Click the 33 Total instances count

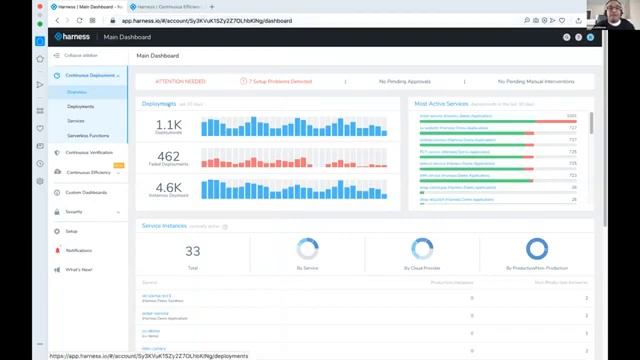pyautogui.click(x=193, y=251)
